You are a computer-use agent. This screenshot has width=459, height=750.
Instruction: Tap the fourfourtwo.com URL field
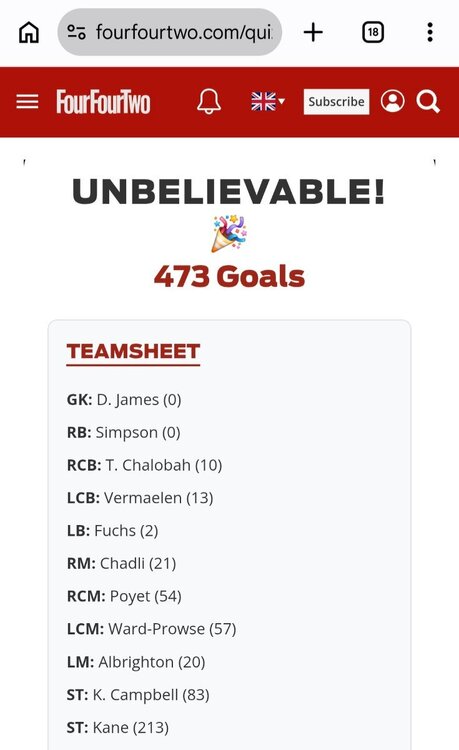tap(184, 33)
